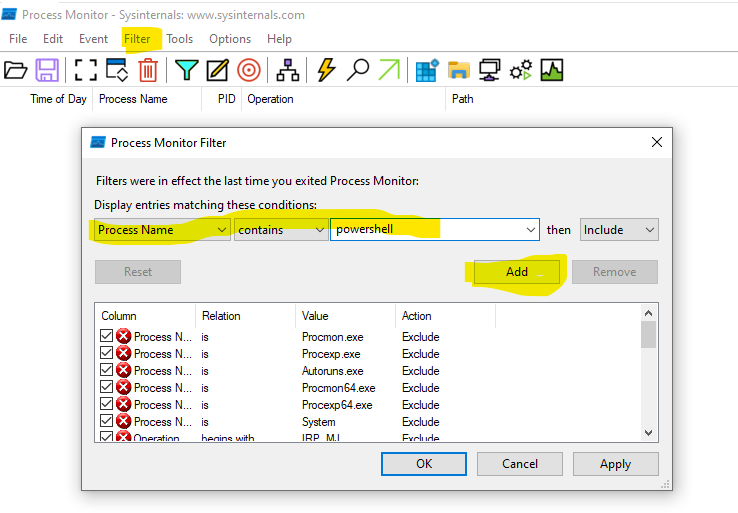Select the Procmon64.exe value text
Screen dimensions: 738x513
338,388
